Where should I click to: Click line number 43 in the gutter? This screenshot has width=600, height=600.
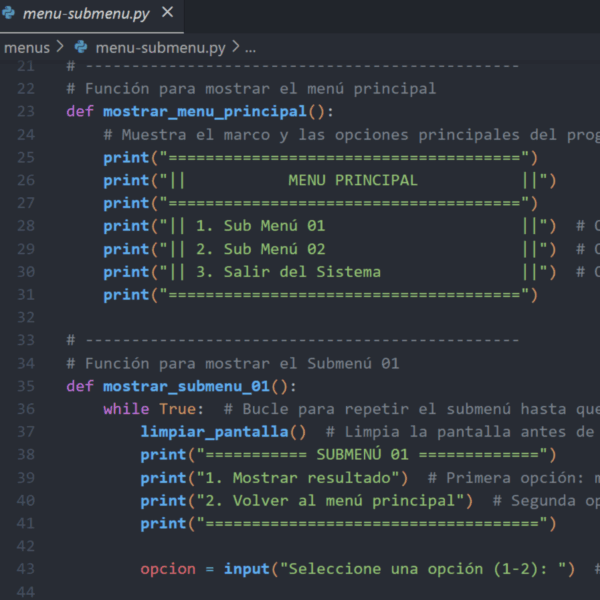tap(26, 569)
